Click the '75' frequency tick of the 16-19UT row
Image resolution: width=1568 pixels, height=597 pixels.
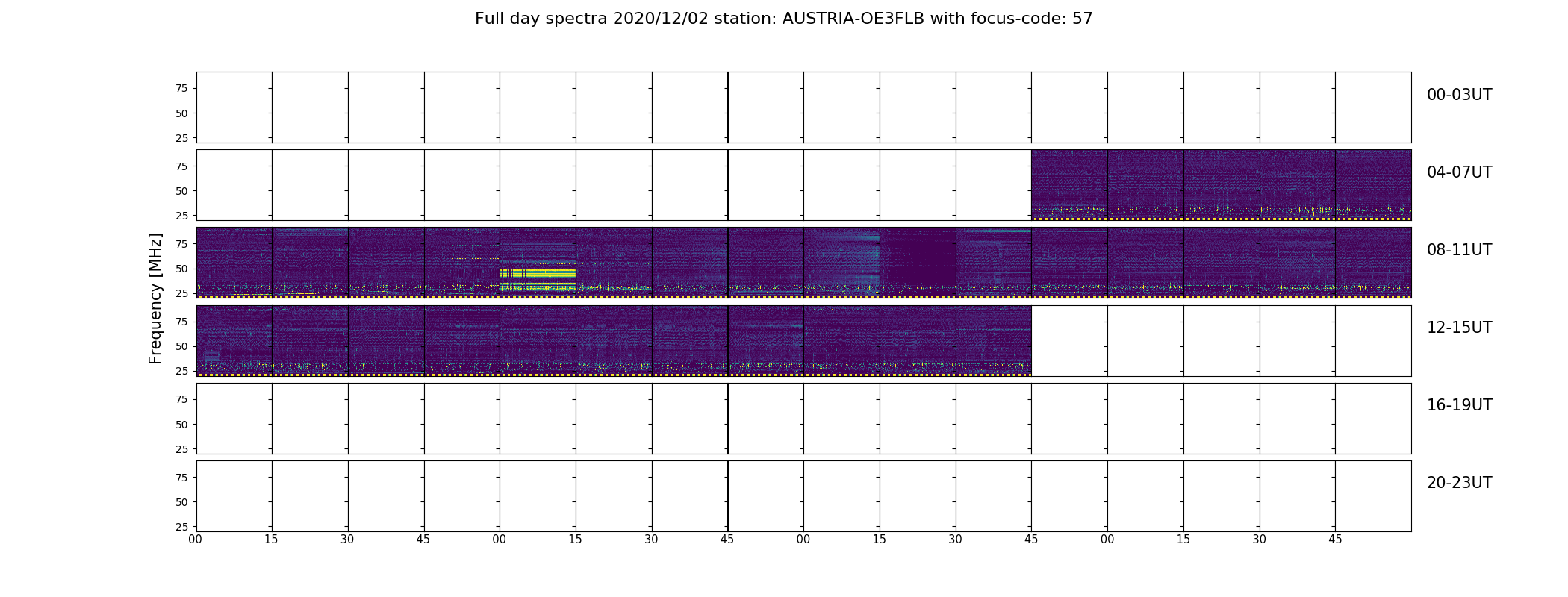point(181,399)
